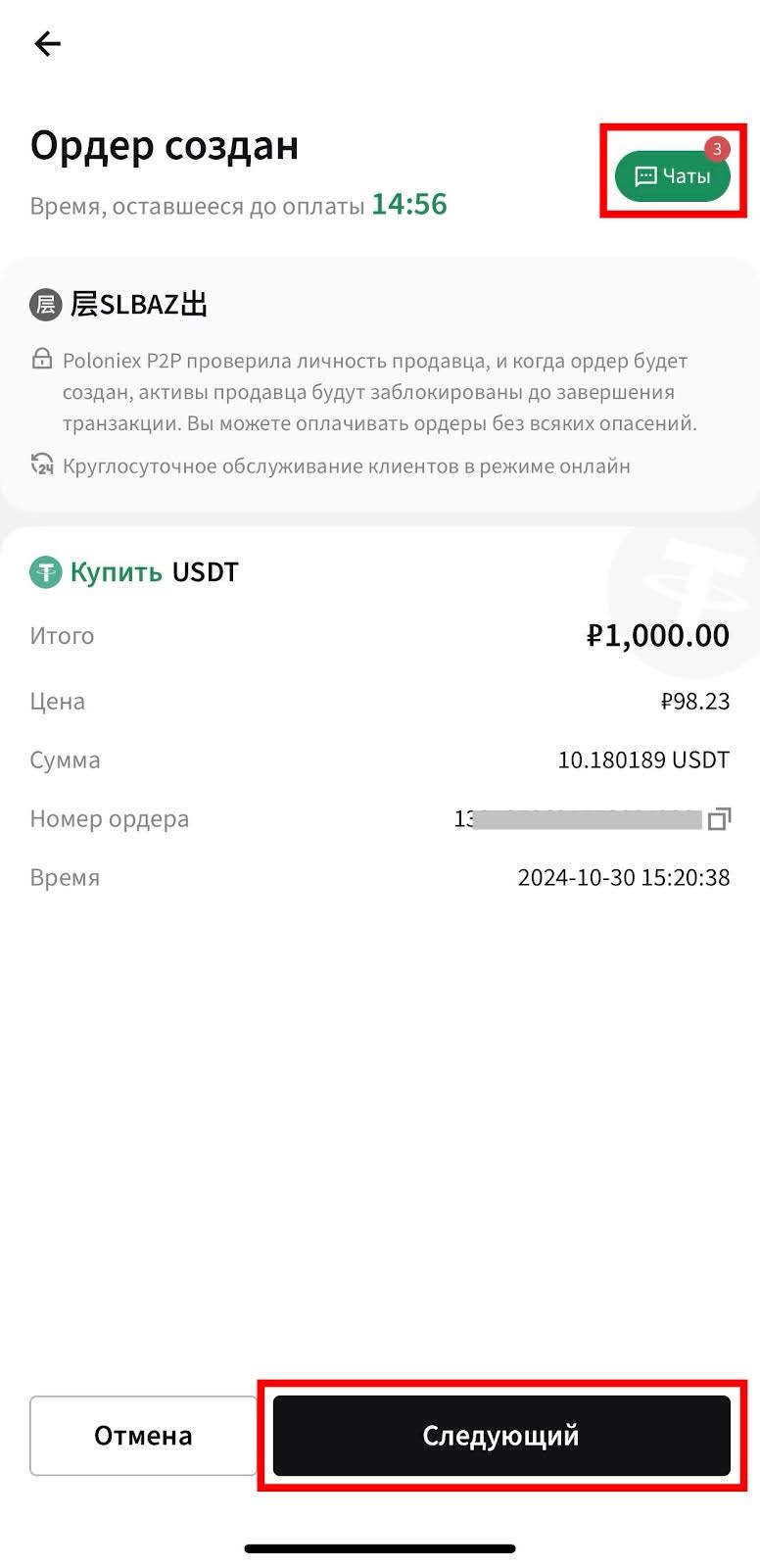Tap the back arrow icon
Screen dimensions: 760x1568
click(47, 44)
